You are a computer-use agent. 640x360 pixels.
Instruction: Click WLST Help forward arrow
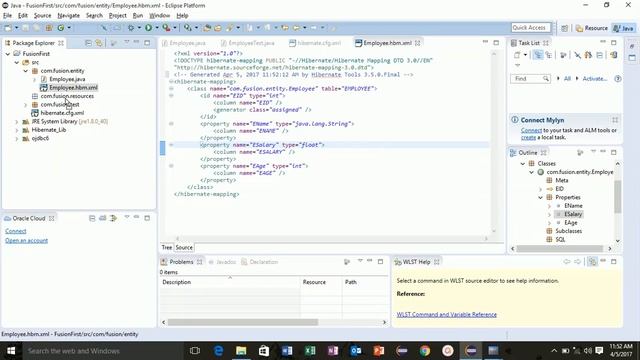pyautogui.click(x=578, y=262)
